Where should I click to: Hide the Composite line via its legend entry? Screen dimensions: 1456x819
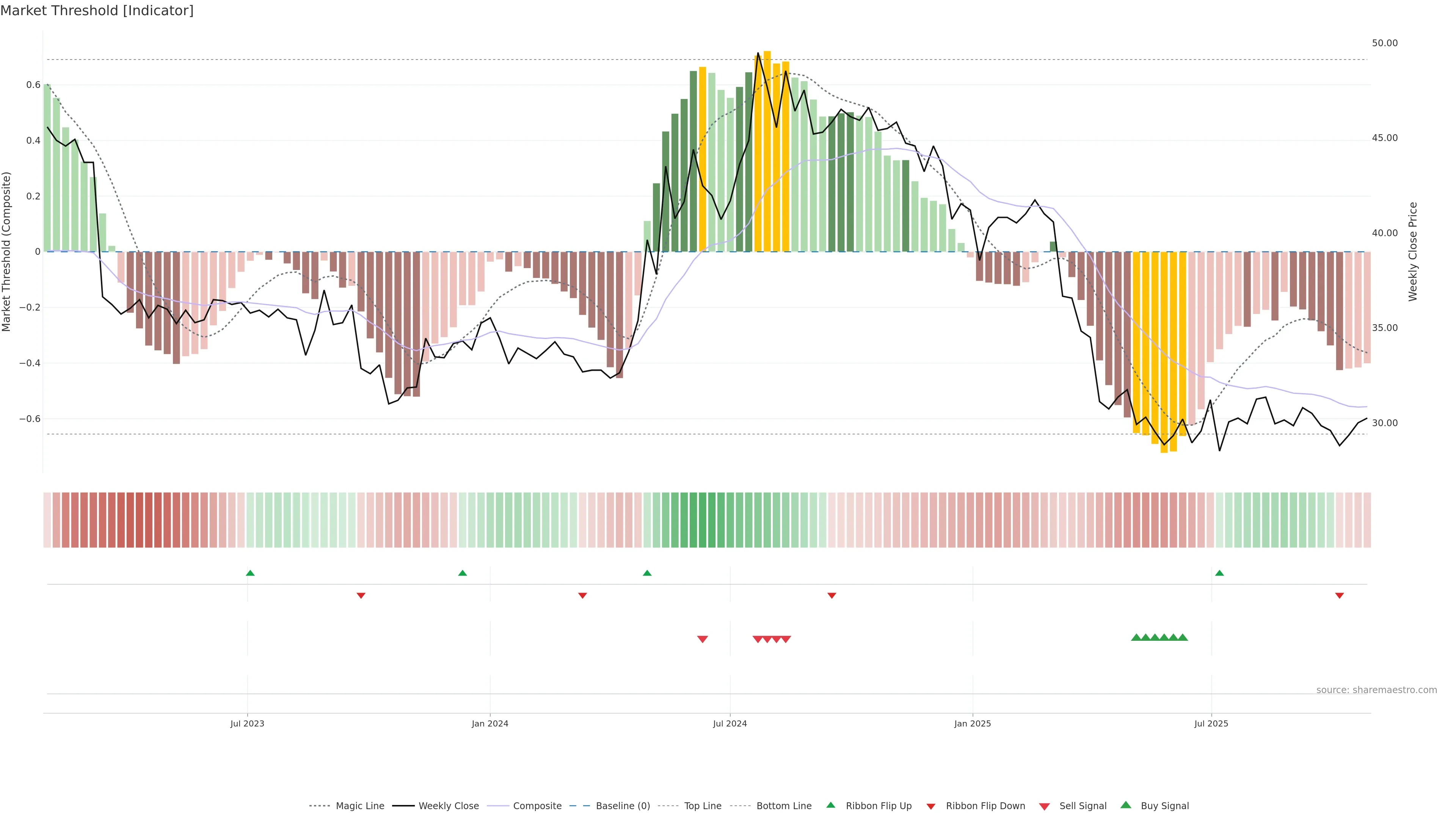tap(537, 806)
